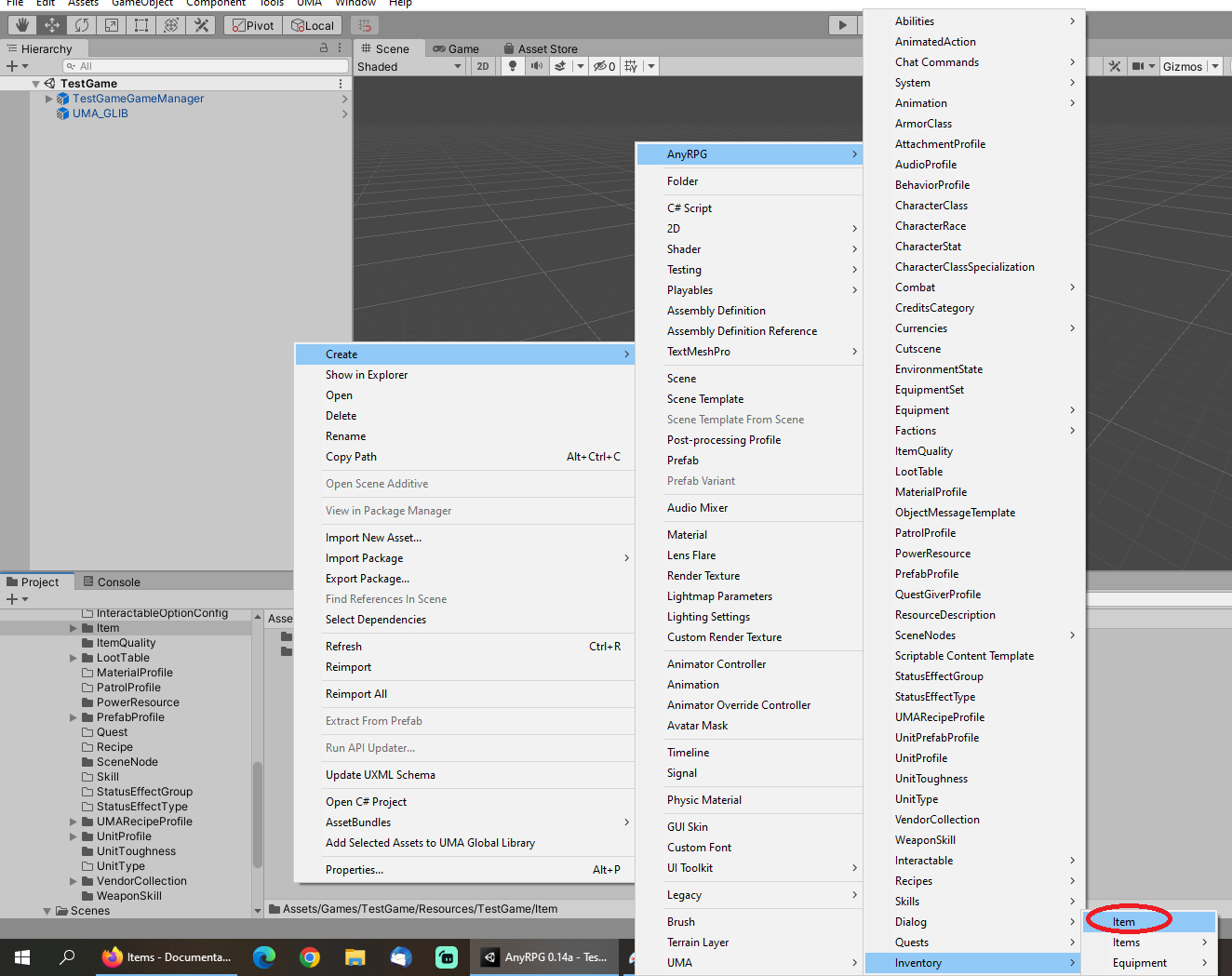Toggle scene lighting with the lightbulb icon
The width and height of the screenshot is (1232, 976).
click(x=512, y=66)
